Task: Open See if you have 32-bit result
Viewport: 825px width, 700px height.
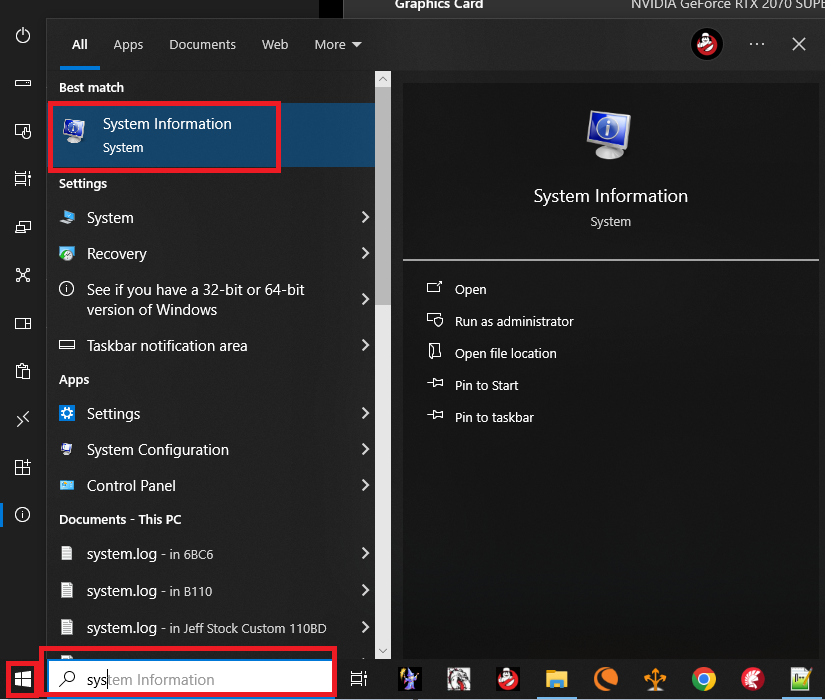Action: (210, 299)
